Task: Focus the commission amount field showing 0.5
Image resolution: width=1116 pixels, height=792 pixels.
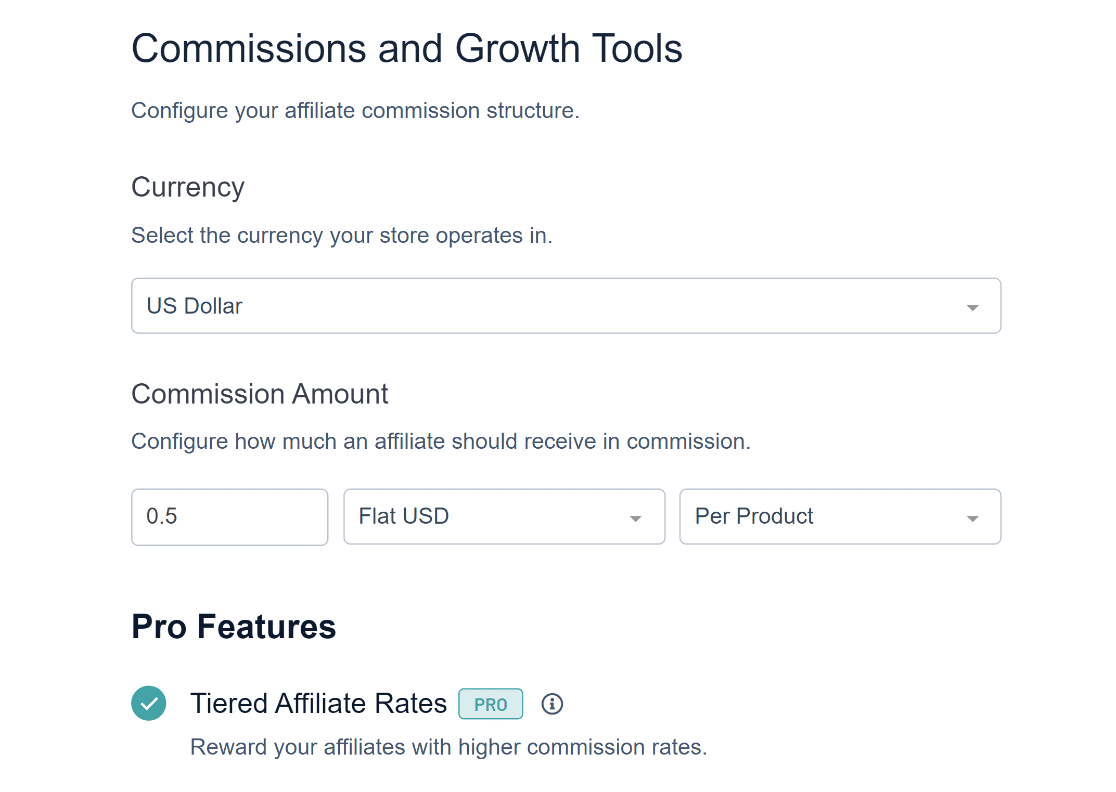Action: (x=229, y=517)
